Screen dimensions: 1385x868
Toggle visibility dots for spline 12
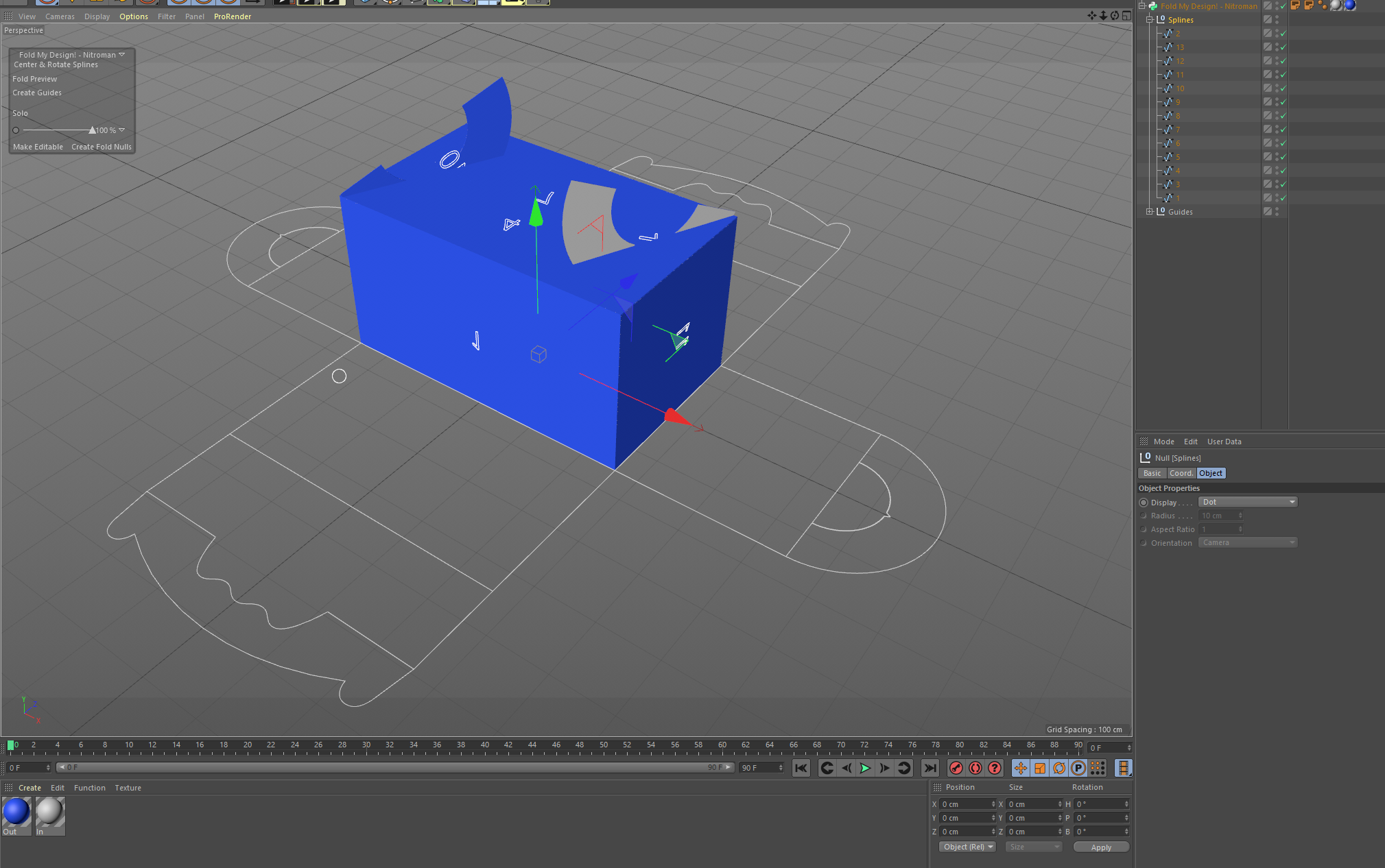coord(1277,61)
